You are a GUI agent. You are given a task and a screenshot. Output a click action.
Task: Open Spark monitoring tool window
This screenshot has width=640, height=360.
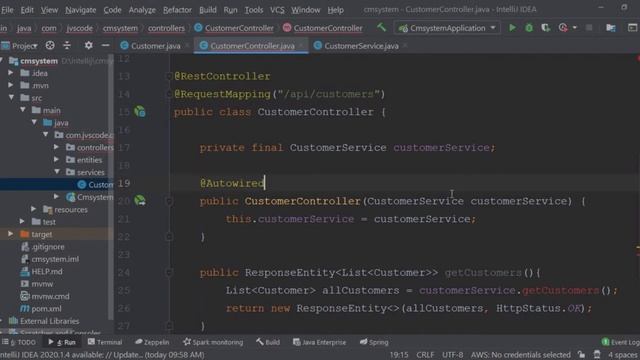(x=213, y=342)
